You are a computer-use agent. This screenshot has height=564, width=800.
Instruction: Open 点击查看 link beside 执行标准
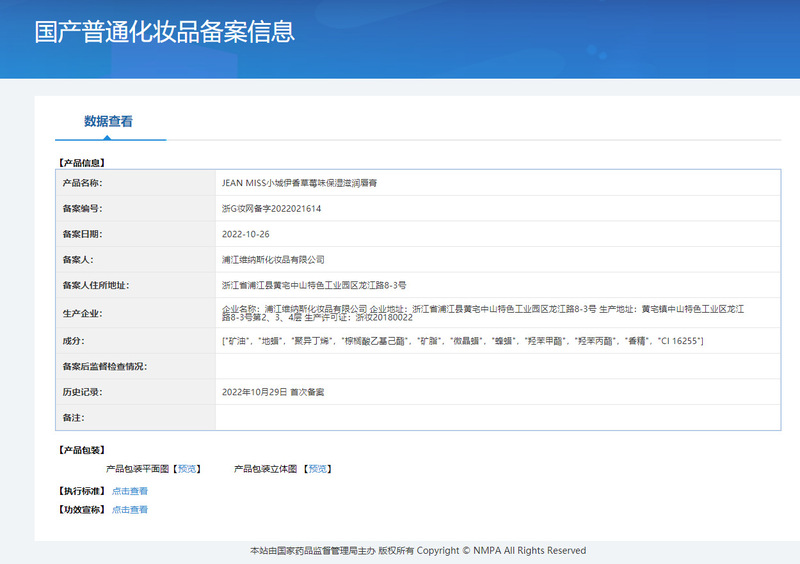coord(130,491)
